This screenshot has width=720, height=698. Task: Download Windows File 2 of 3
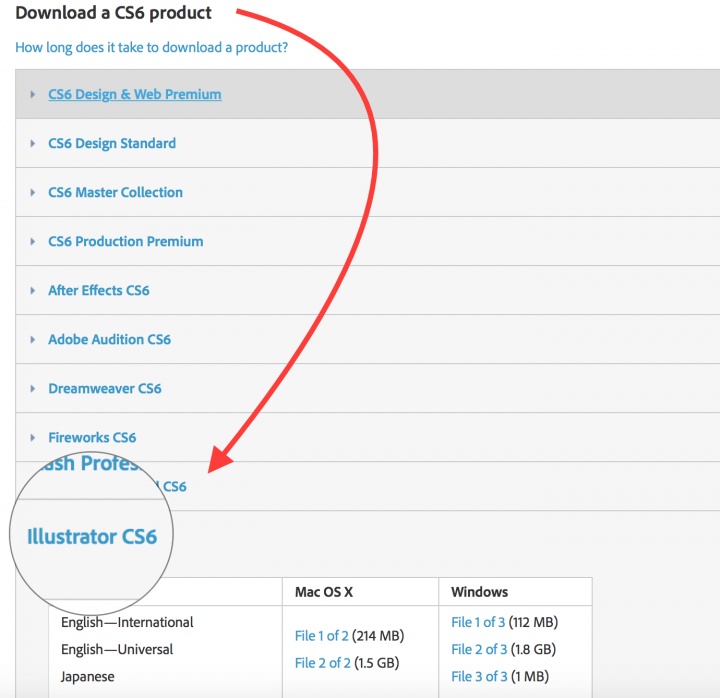coord(479,649)
